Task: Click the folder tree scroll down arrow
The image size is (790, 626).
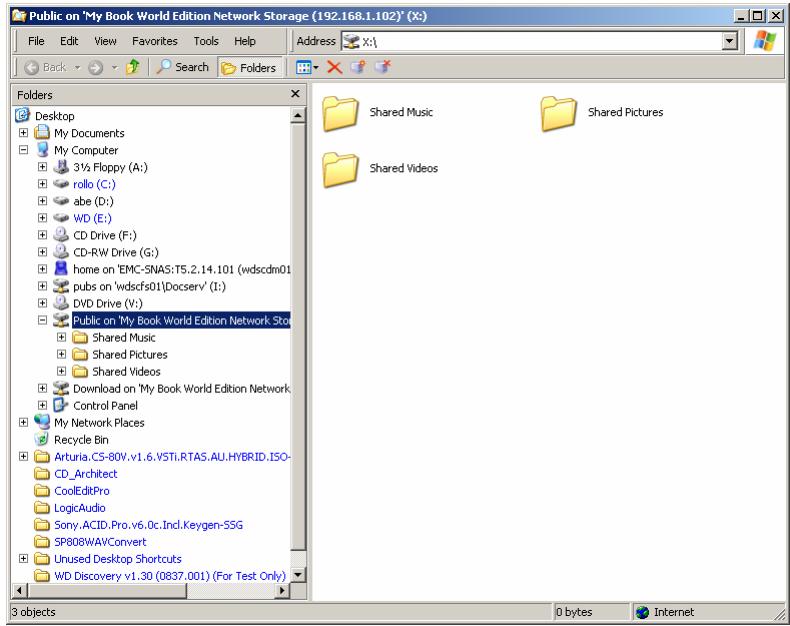Action: [x=298, y=574]
